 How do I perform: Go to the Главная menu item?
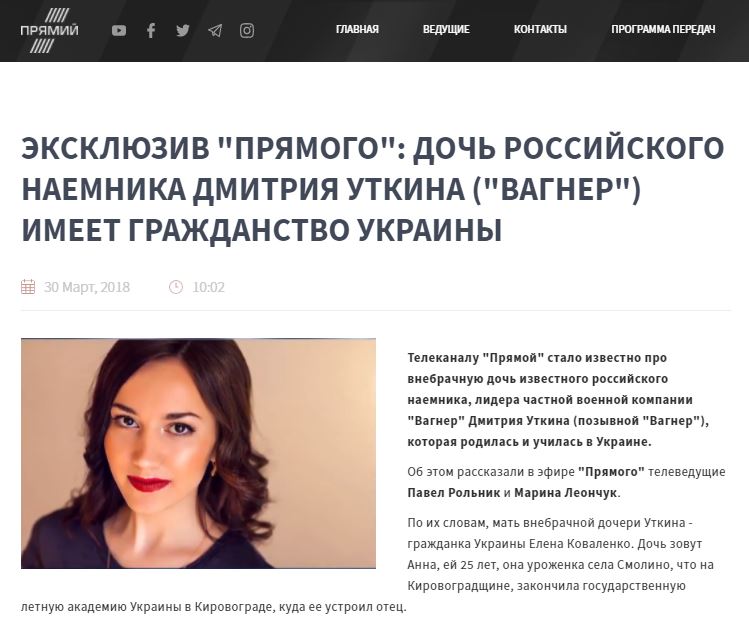point(357,30)
